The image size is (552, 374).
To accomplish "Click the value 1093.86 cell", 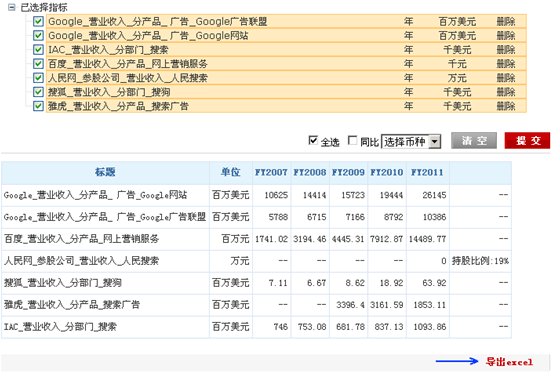I will point(428,327).
